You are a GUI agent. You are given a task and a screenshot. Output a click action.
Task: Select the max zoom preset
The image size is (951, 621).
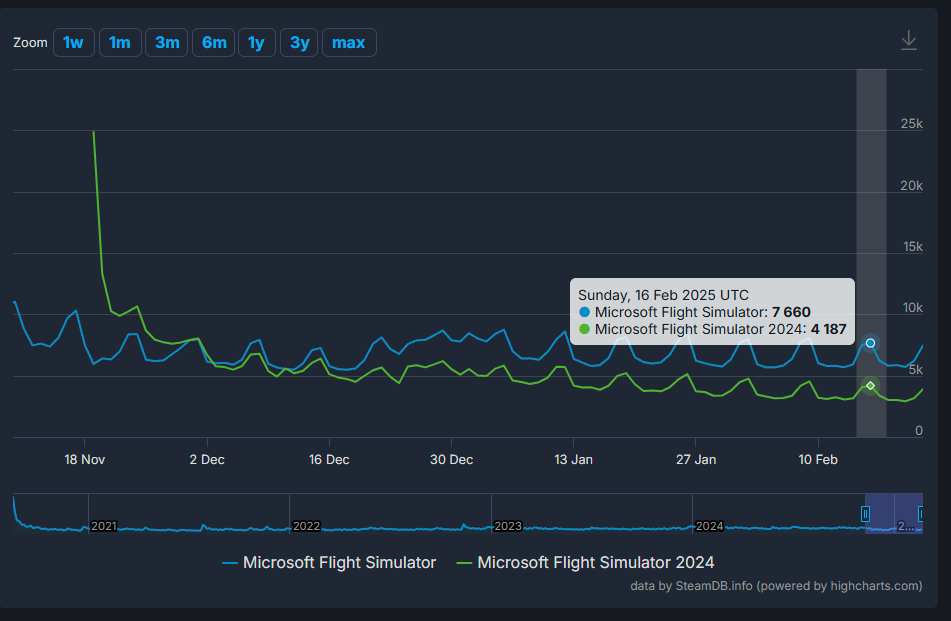[x=348, y=42]
